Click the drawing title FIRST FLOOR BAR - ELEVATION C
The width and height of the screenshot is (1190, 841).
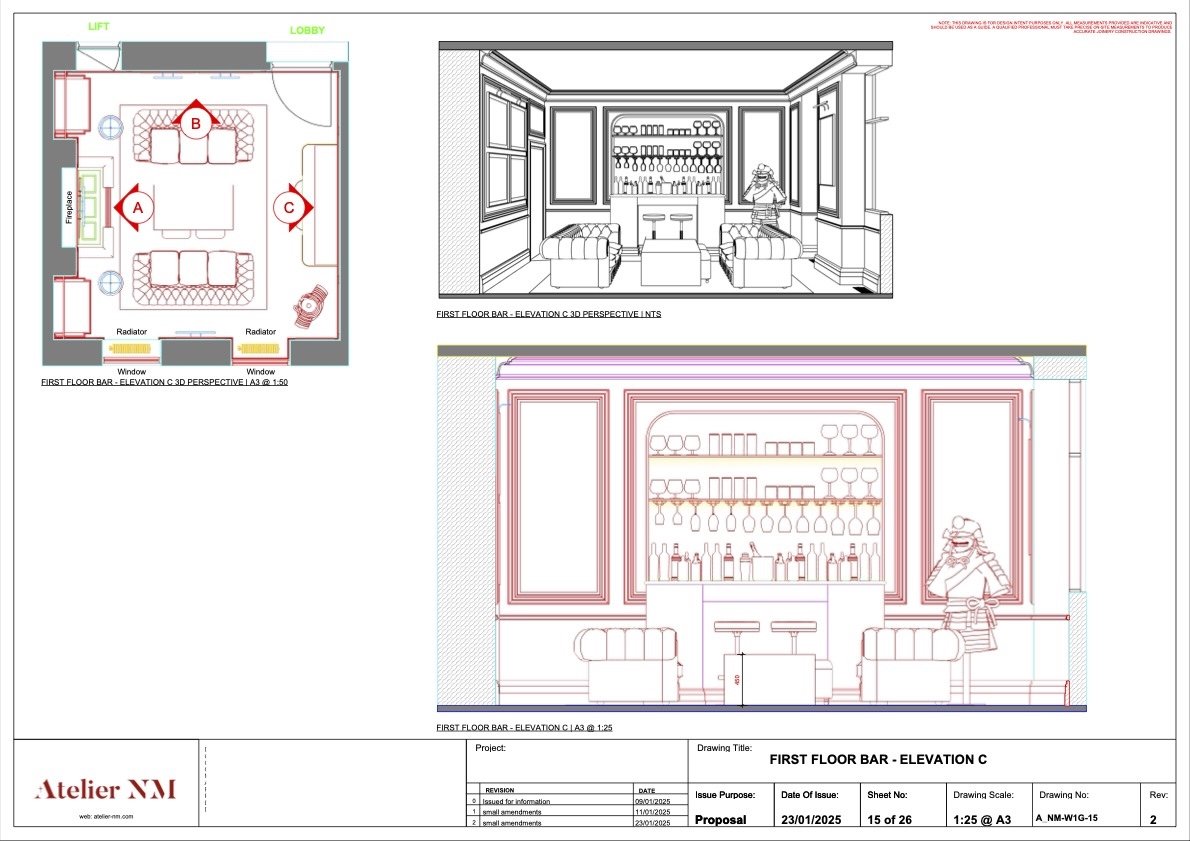pyautogui.click(x=878, y=759)
